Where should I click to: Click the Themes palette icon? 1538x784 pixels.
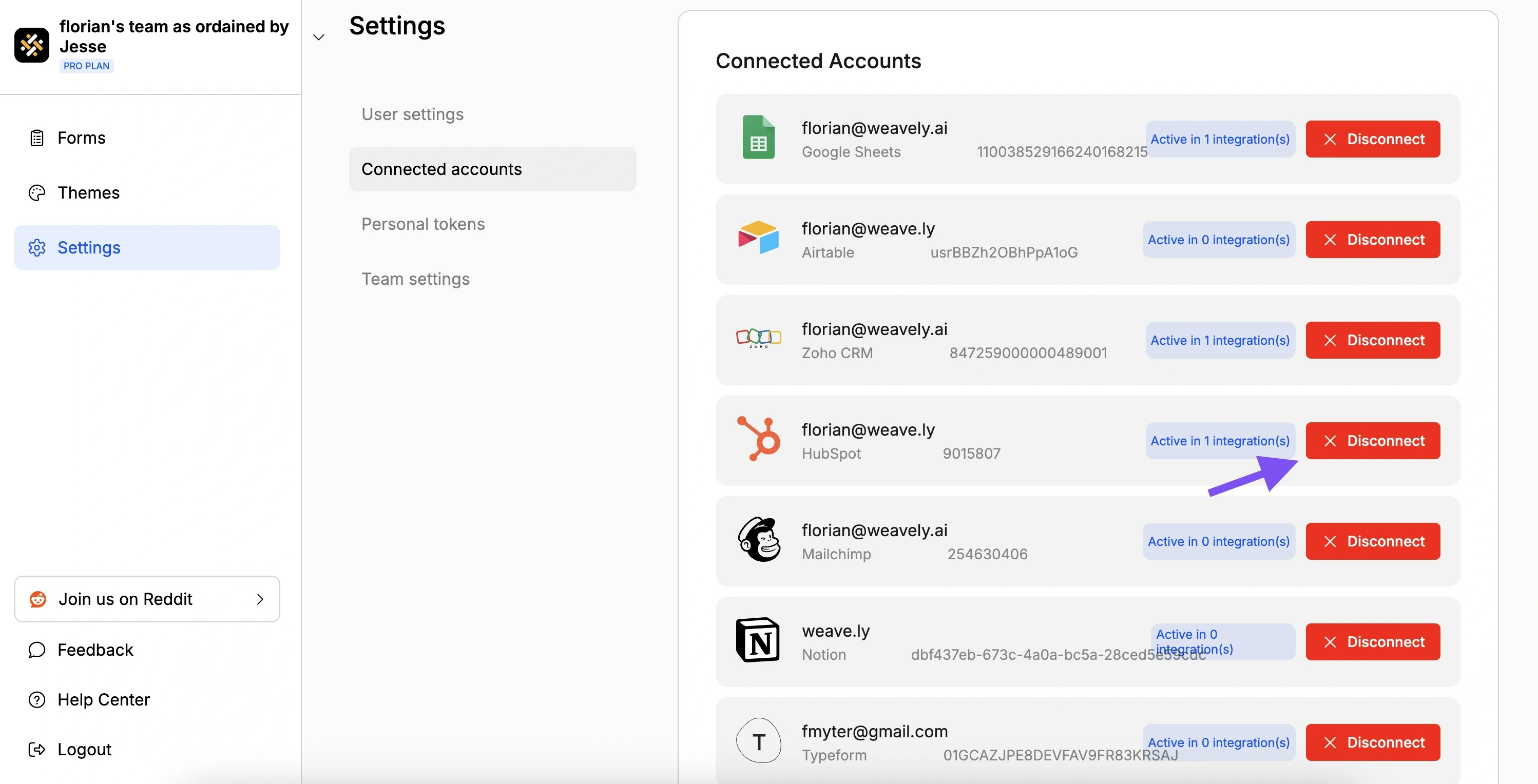tap(36, 193)
